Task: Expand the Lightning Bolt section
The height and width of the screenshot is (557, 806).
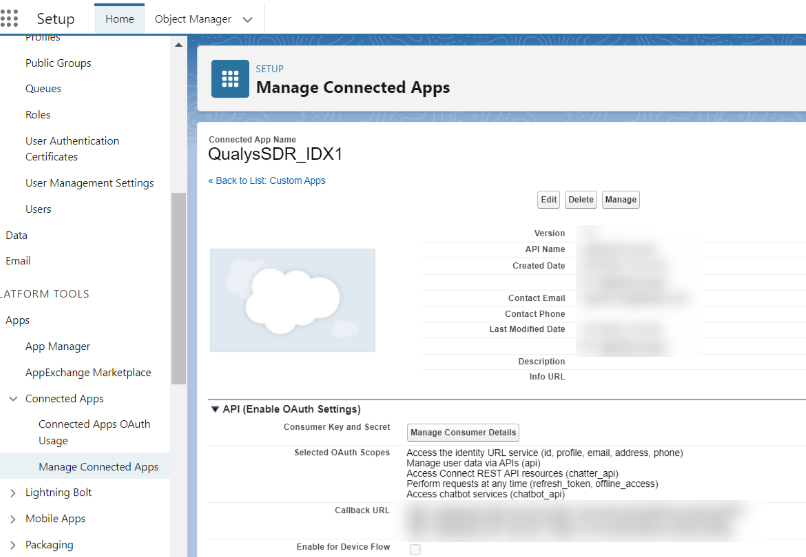Action: pyautogui.click(x=13, y=493)
